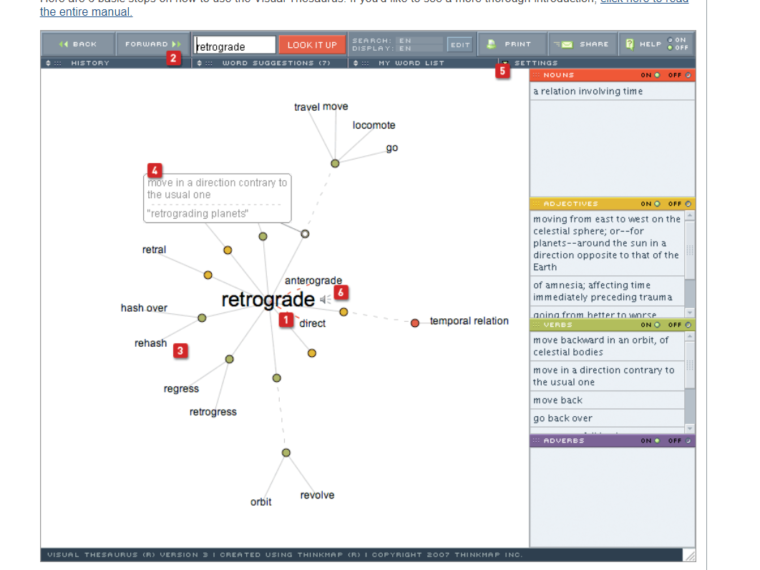Viewport: 760px width, 570px height.
Task: Turn help mode OFF
Action: point(678,48)
